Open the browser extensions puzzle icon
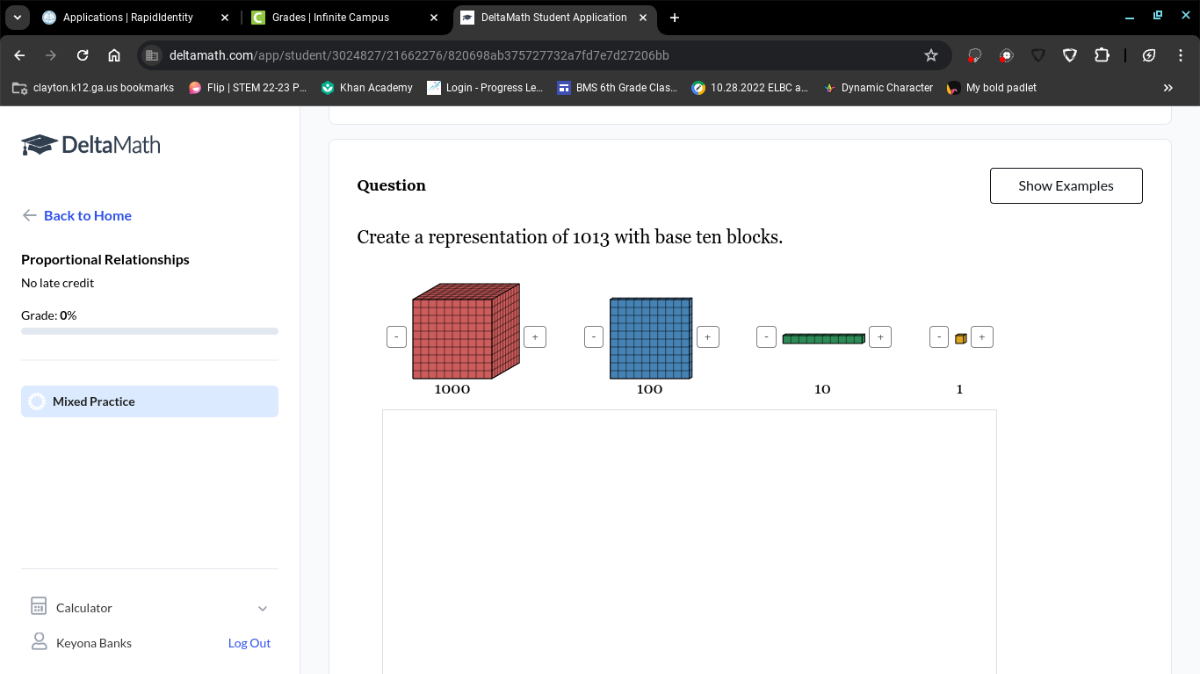The width and height of the screenshot is (1200, 674). tap(1102, 55)
